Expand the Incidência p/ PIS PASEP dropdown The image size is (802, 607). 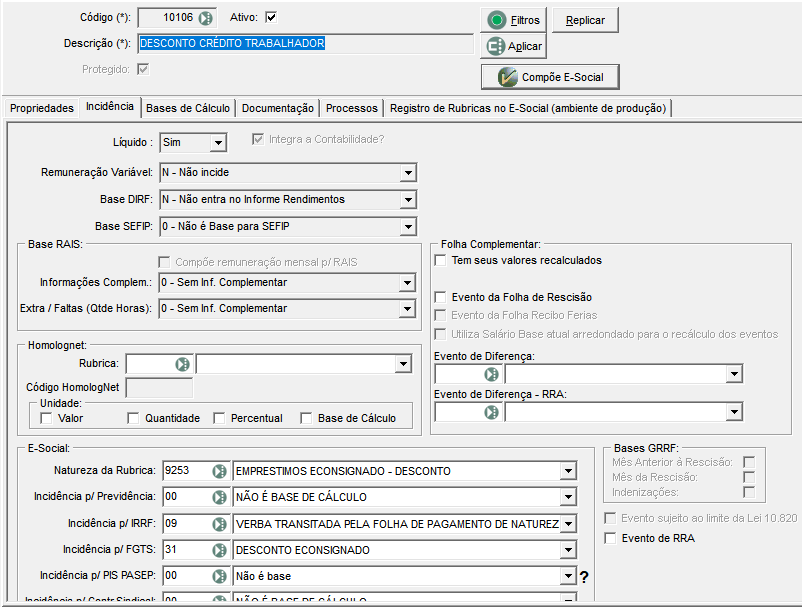coord(568,576)
